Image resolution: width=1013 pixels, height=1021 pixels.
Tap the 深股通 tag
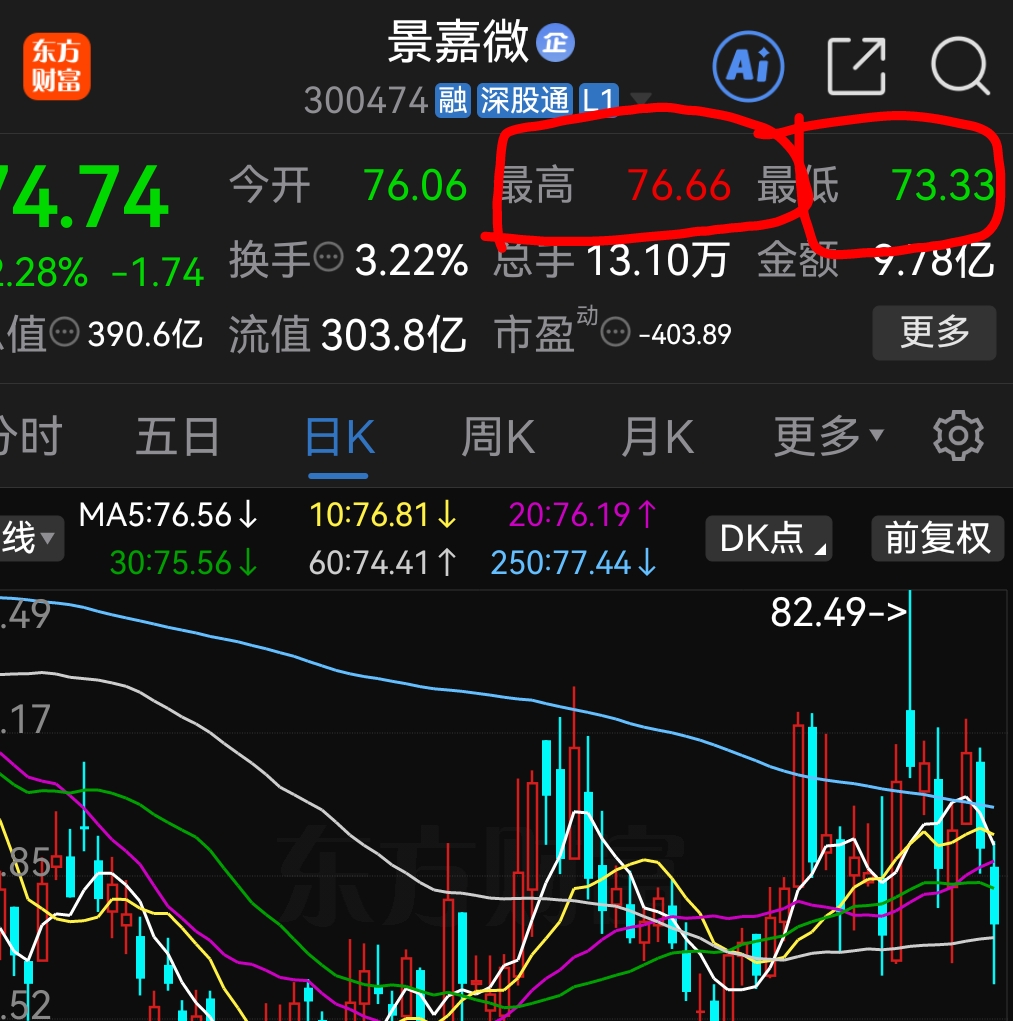tap(525, 100)
